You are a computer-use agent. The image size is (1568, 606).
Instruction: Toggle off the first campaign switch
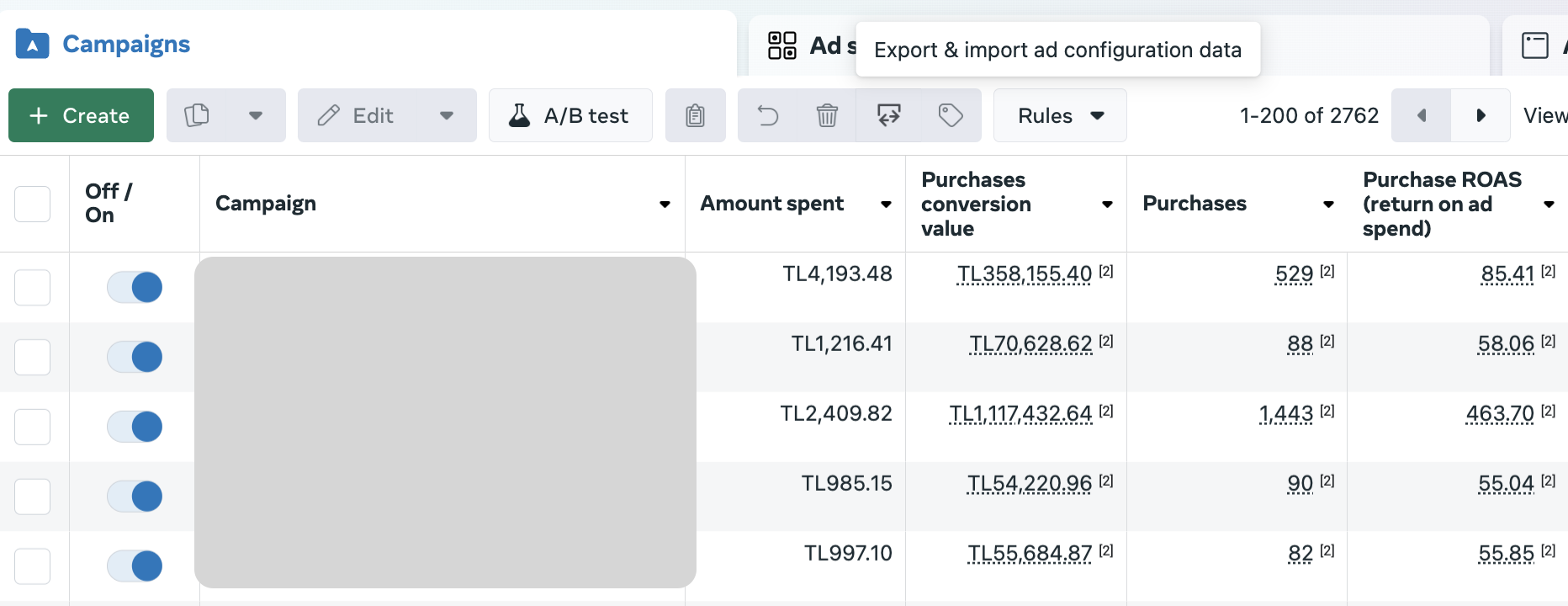click(135, 287)
